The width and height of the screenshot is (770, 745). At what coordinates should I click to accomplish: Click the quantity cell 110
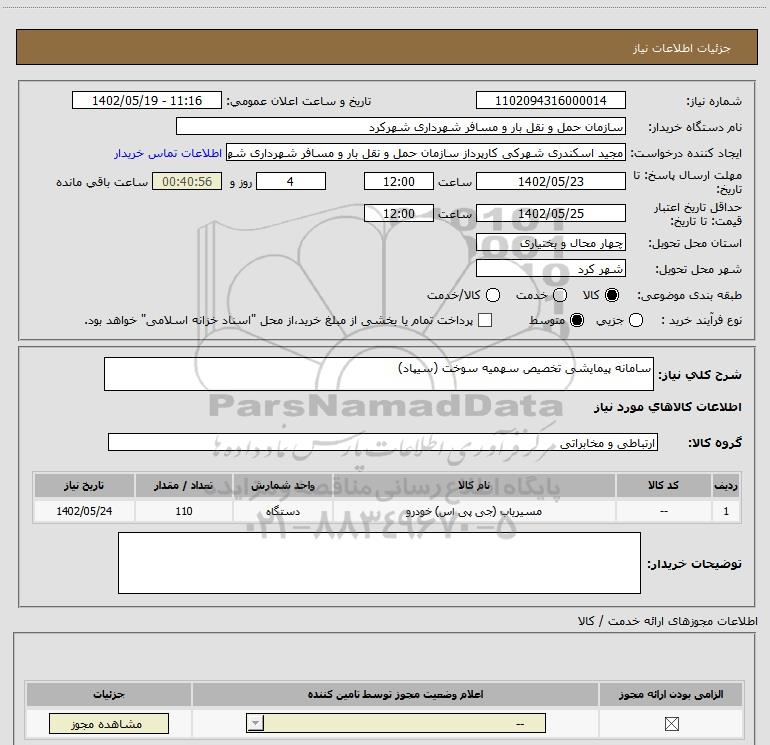point(184,511)
